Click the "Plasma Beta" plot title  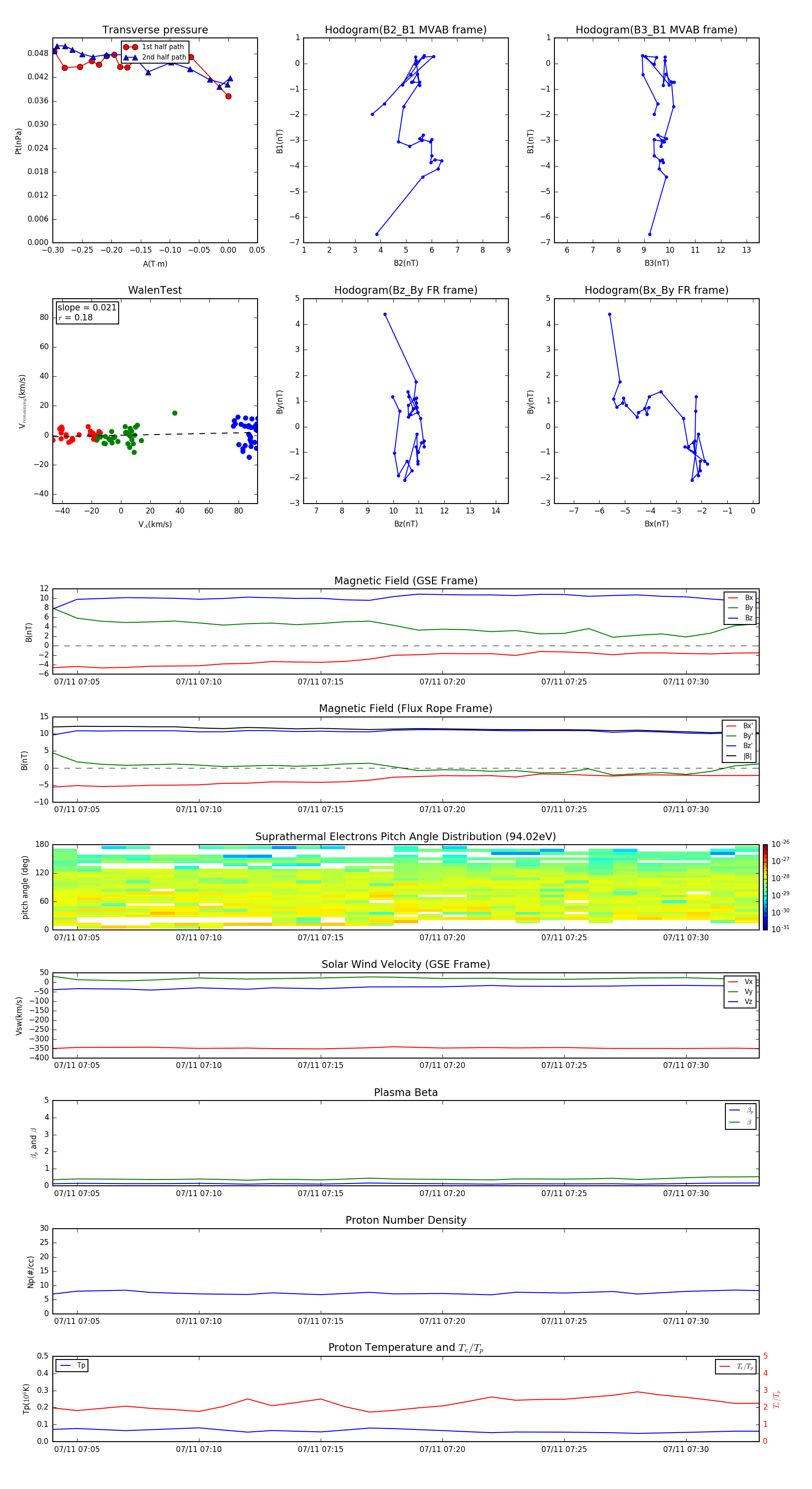tap(406, 1092)
